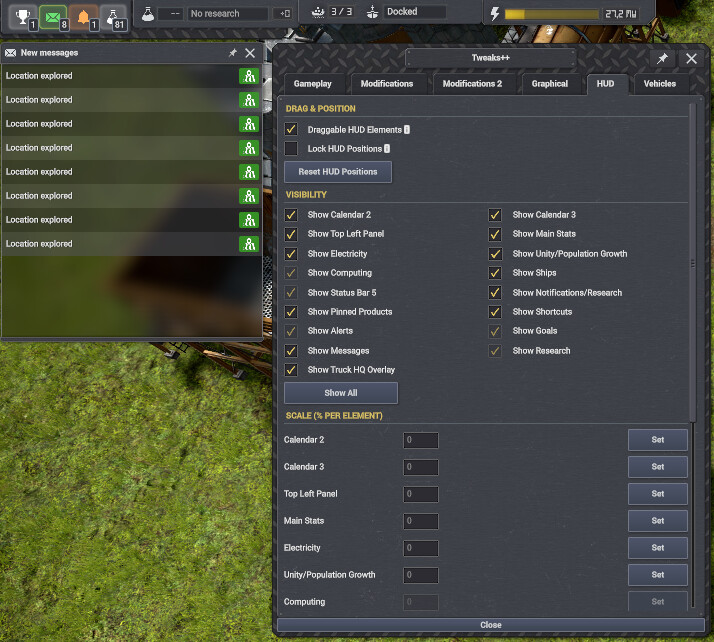Pin the New messages panel

pos(233,53)
